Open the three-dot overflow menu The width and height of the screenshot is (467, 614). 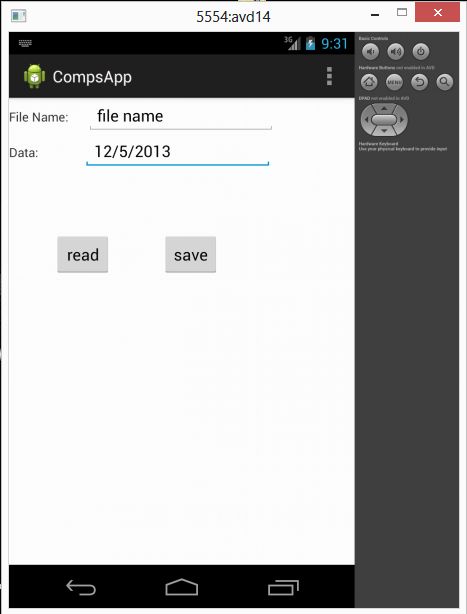tap(329, 76)
